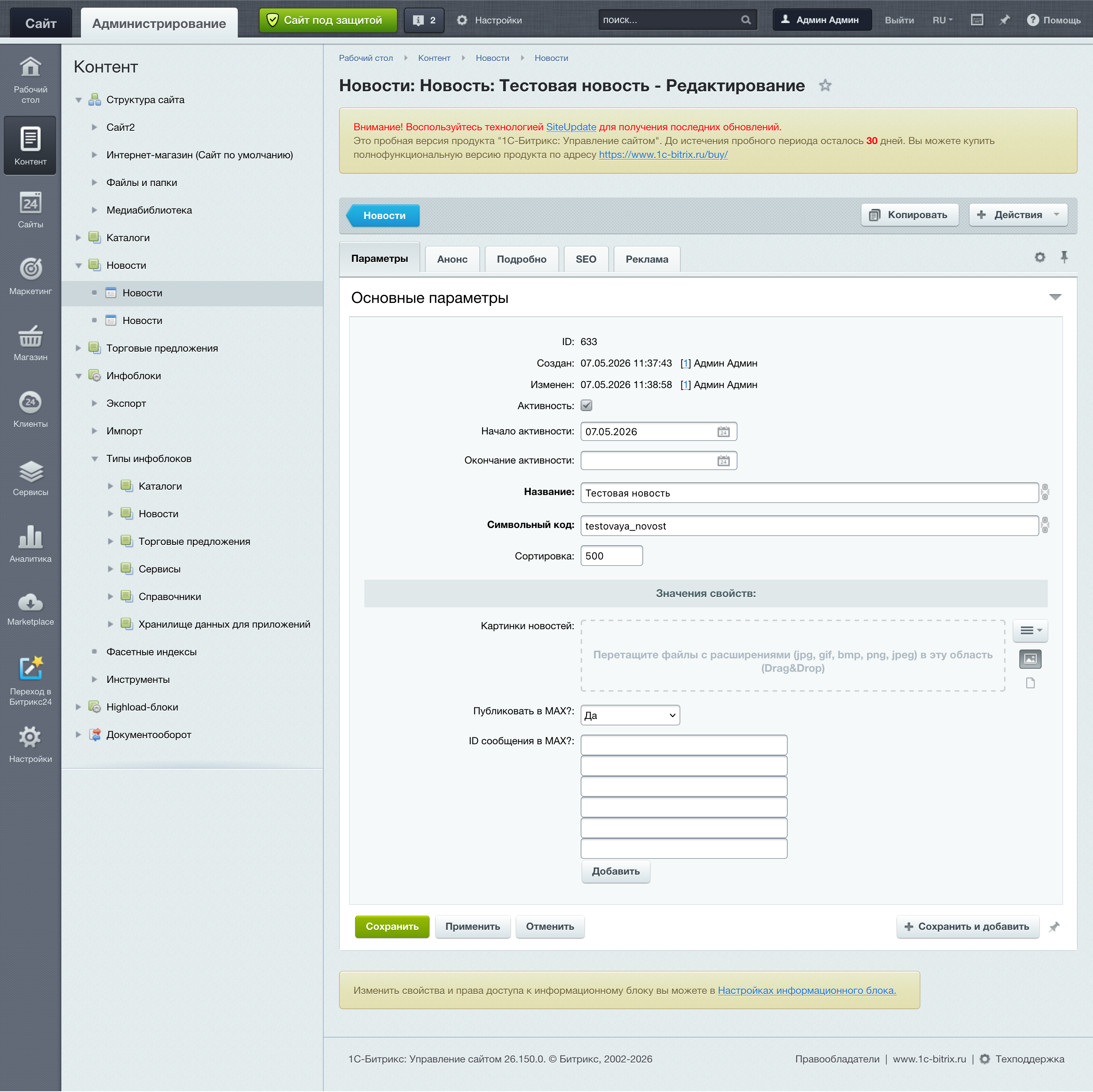The height and width of the screenshot is (1092, 1093).
Task: Open calendar for Начало активности date
Action: (723, 431)
